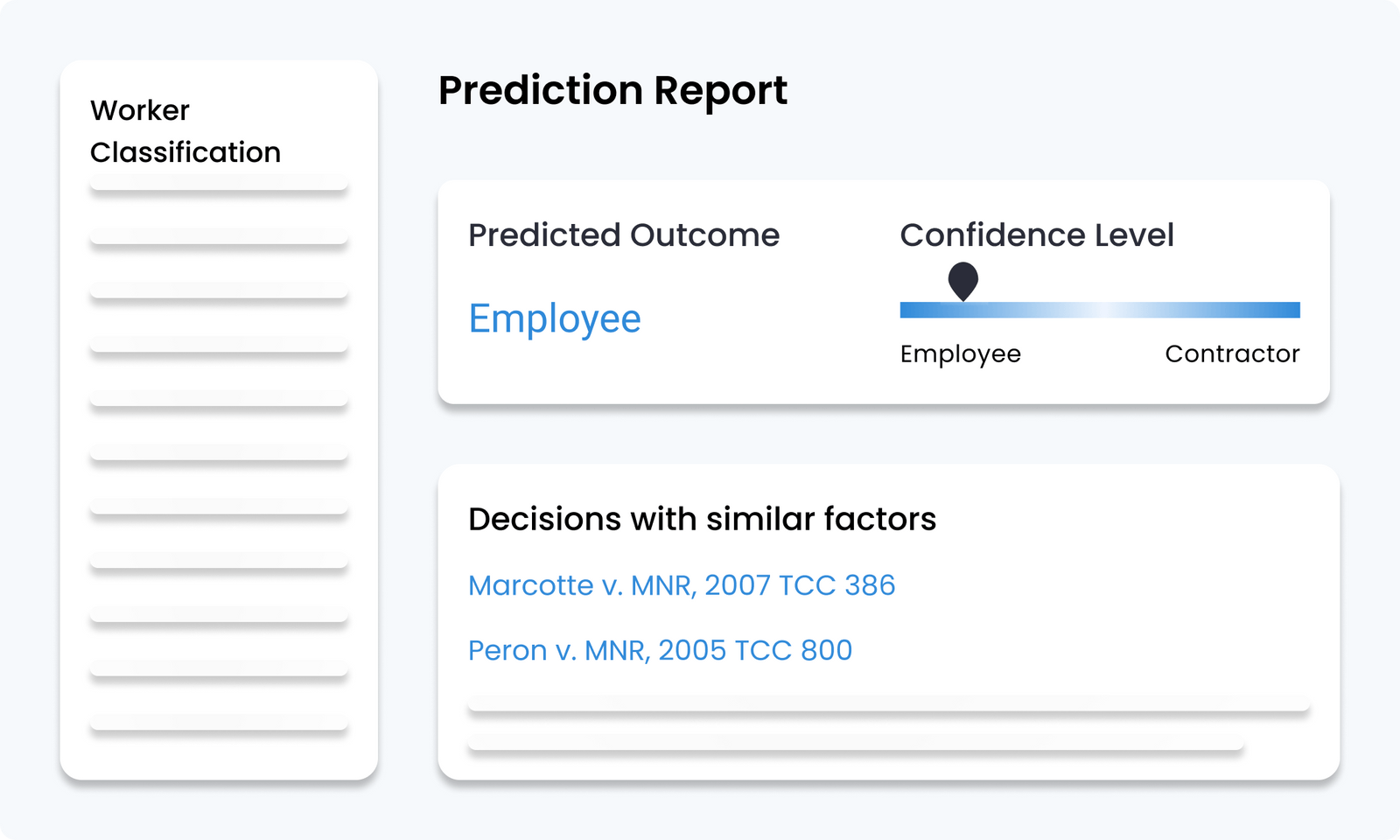
Task: Click the shorter bottom placeholder line in decisions card
Action: point(856,744)
